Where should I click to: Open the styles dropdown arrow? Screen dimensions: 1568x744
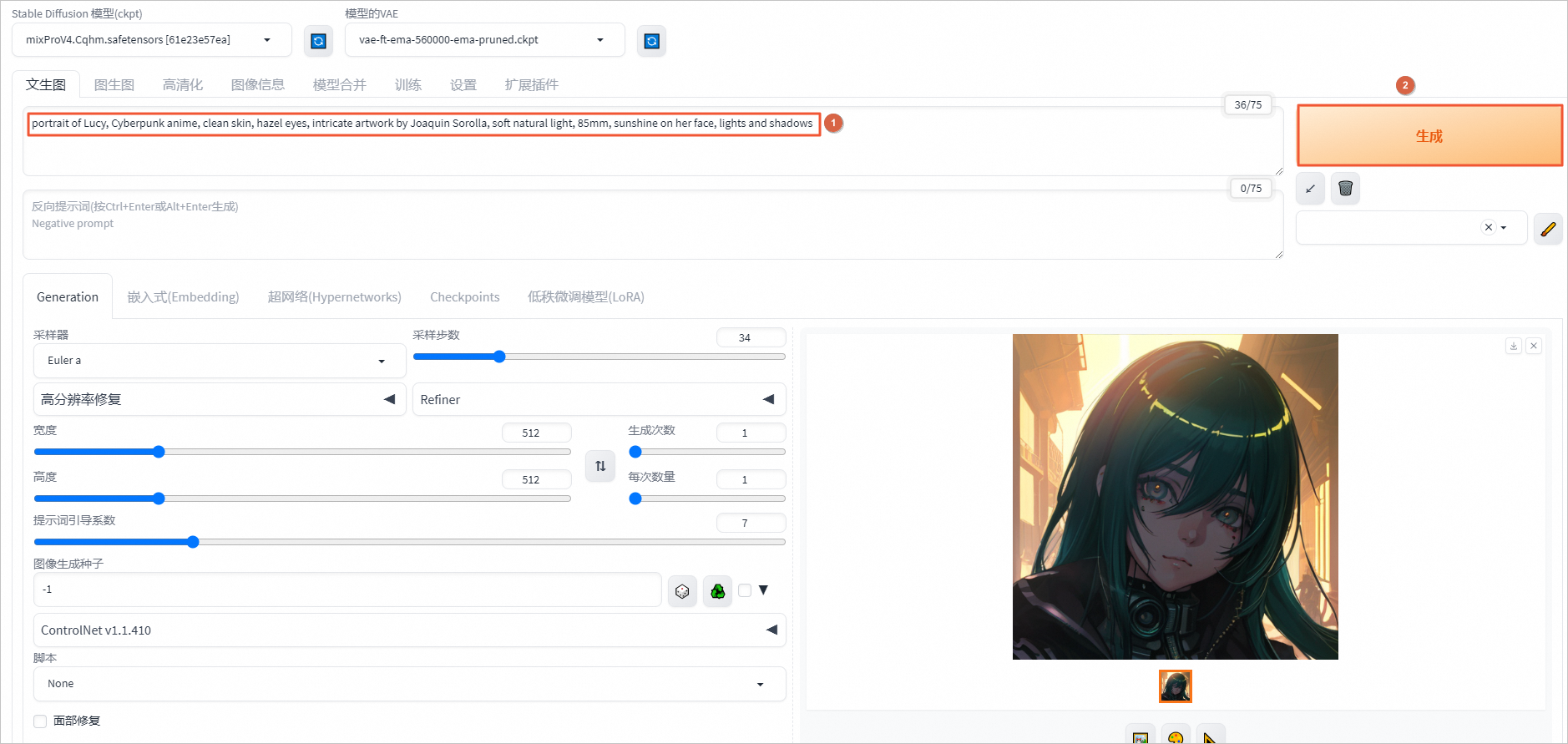tap(1504, 227)
